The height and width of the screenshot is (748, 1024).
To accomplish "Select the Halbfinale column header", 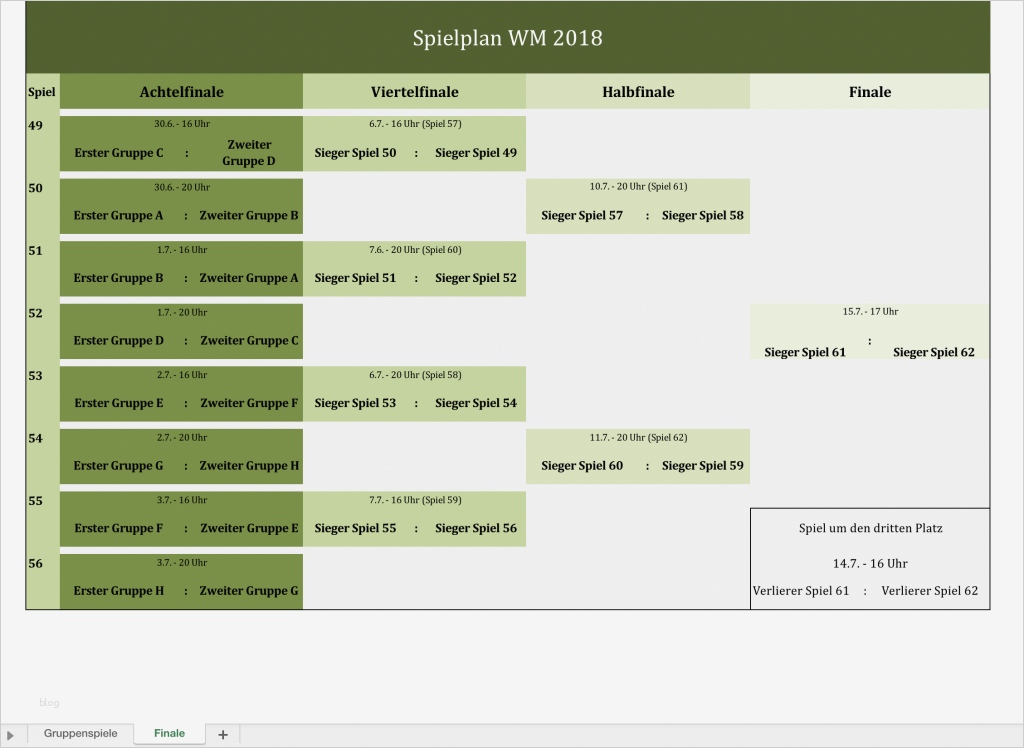I will tap(638, 91).
